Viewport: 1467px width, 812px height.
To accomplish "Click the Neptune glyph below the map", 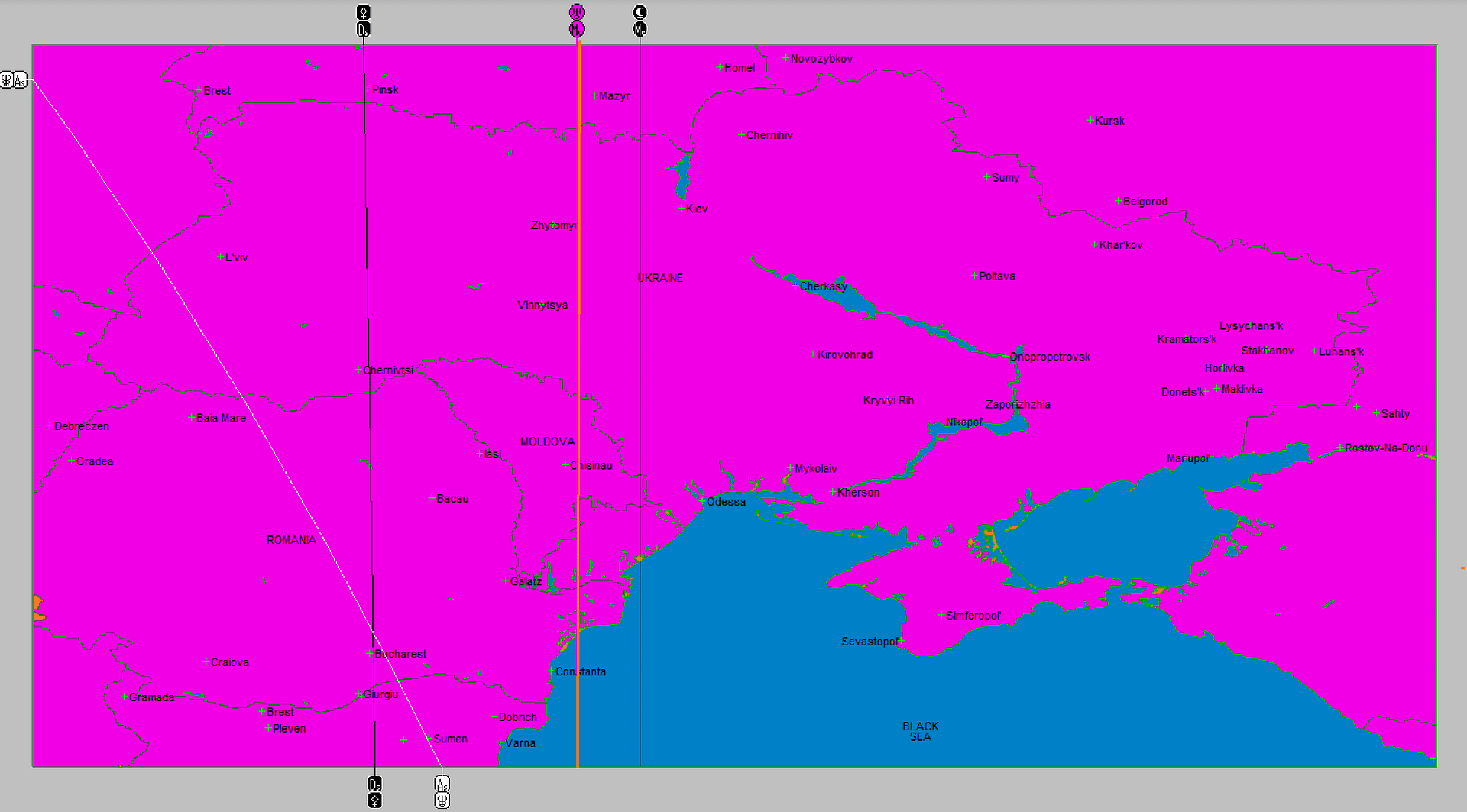I will point(442,800).
